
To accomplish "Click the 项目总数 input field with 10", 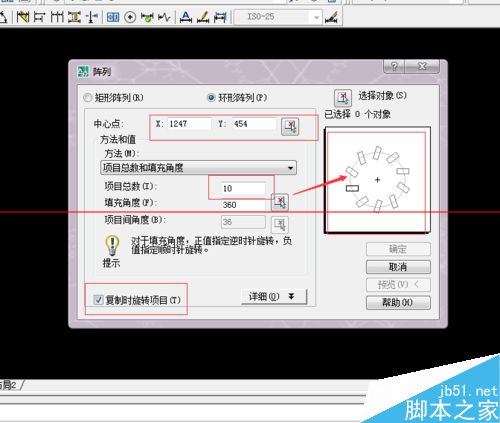I will point(243,189).
